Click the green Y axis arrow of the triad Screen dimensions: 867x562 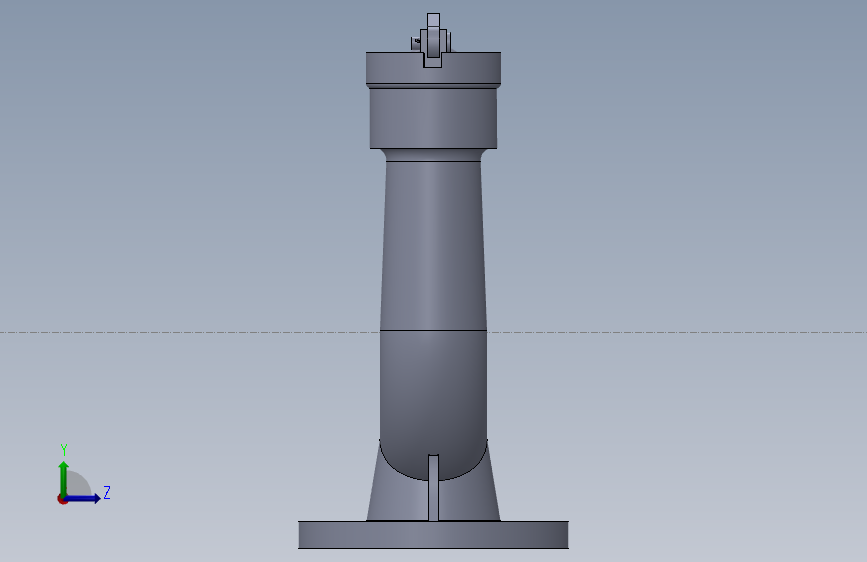pyautogui.click(x=64, y=478)
